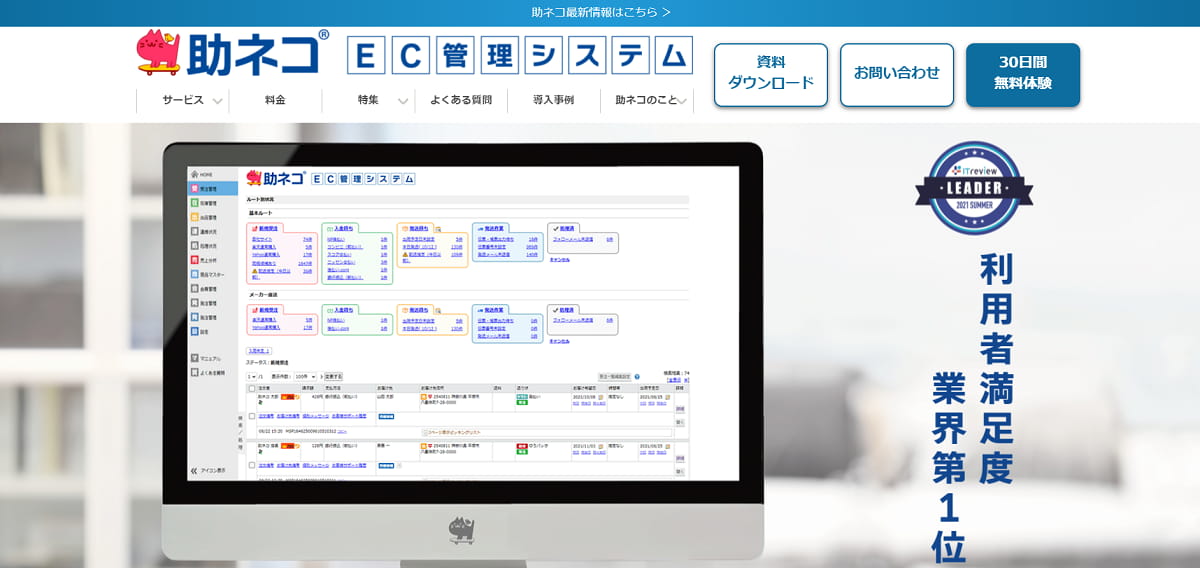This screenshot has height=568, width=1200.
Task: Follow the 助ネコ最新情報はこちら banner link
Action: click(x=600, y=12)
